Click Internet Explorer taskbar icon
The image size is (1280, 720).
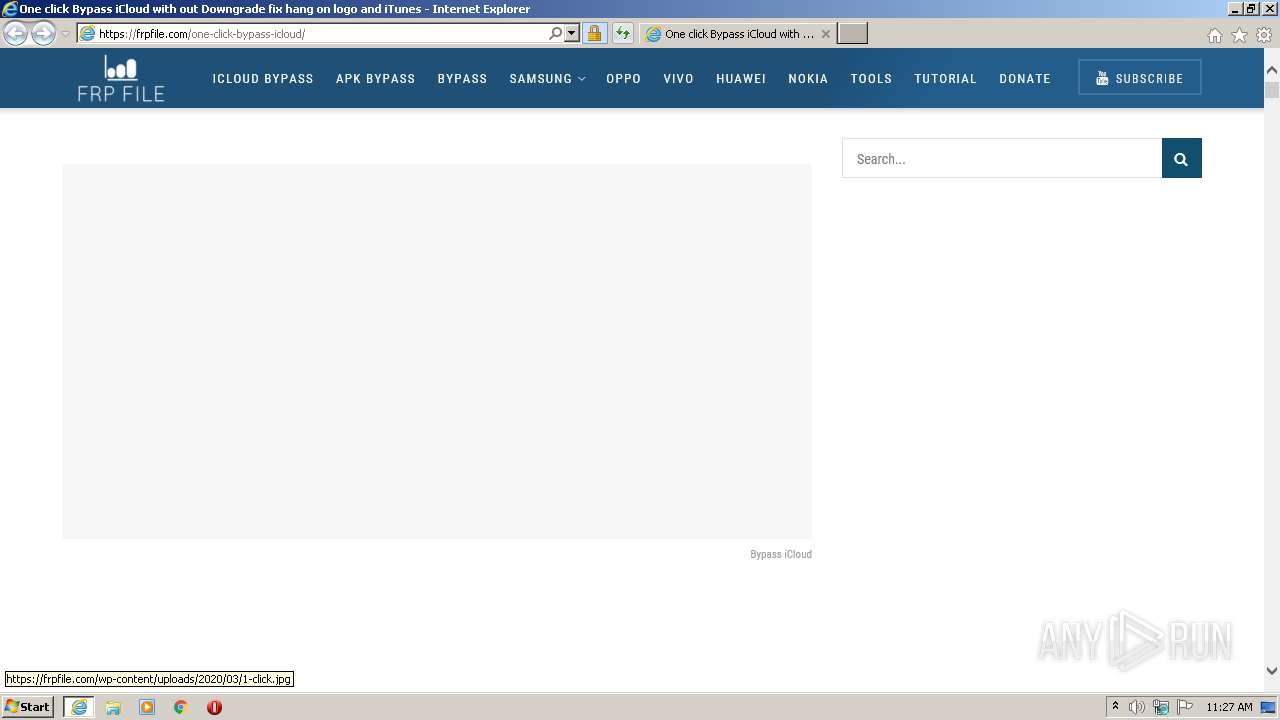click(79, 707)
